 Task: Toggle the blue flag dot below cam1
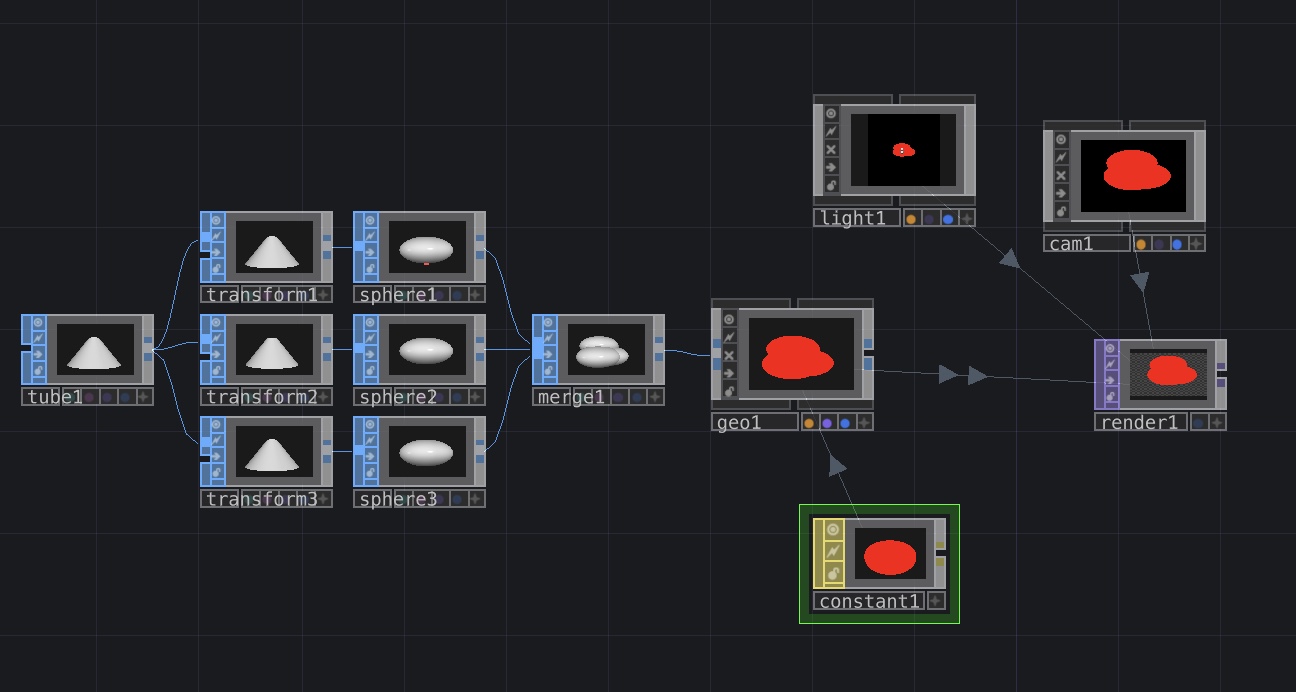point(1177,244)
